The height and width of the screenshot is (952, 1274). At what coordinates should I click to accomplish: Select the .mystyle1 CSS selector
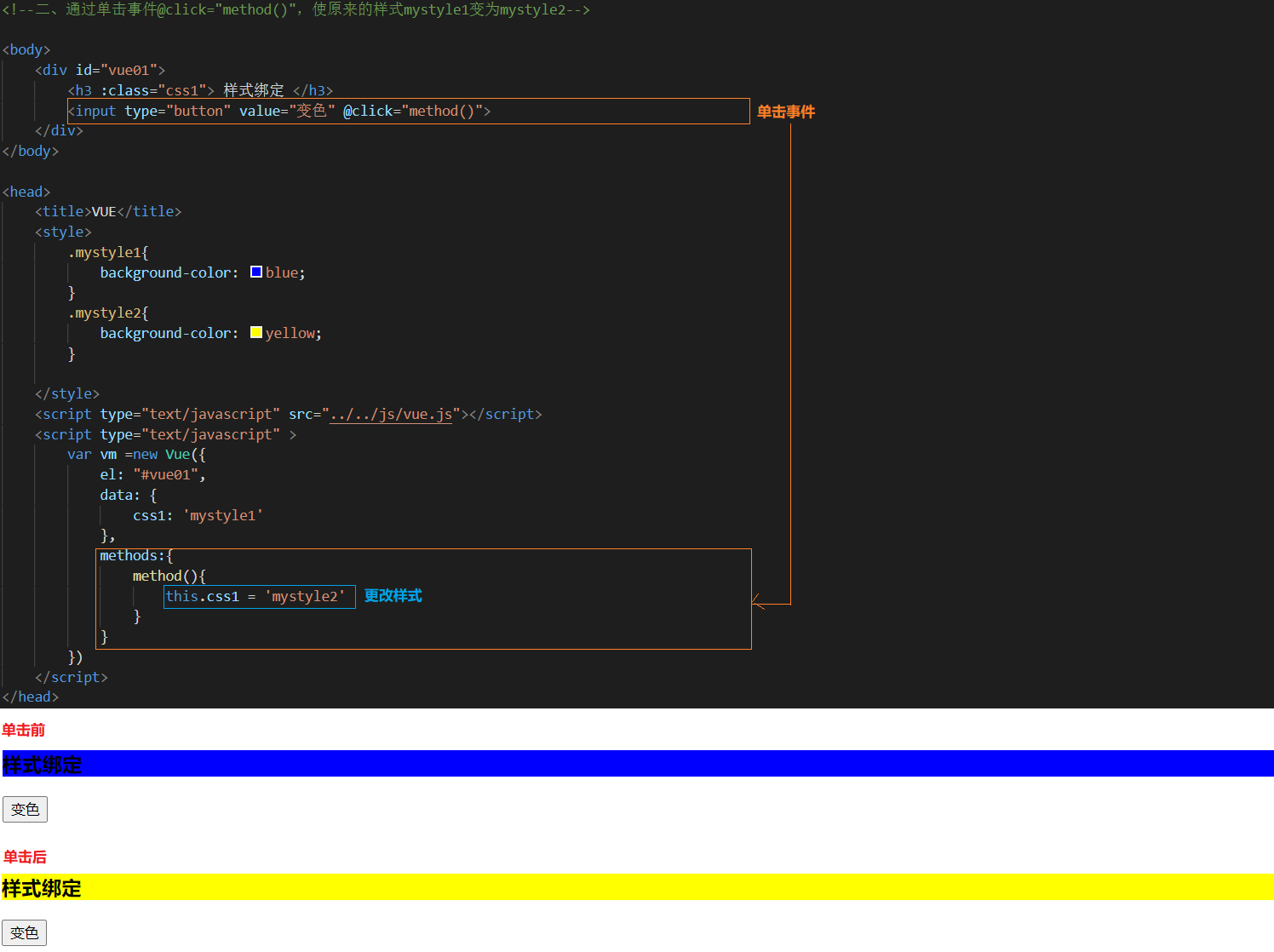coord(108,253)
